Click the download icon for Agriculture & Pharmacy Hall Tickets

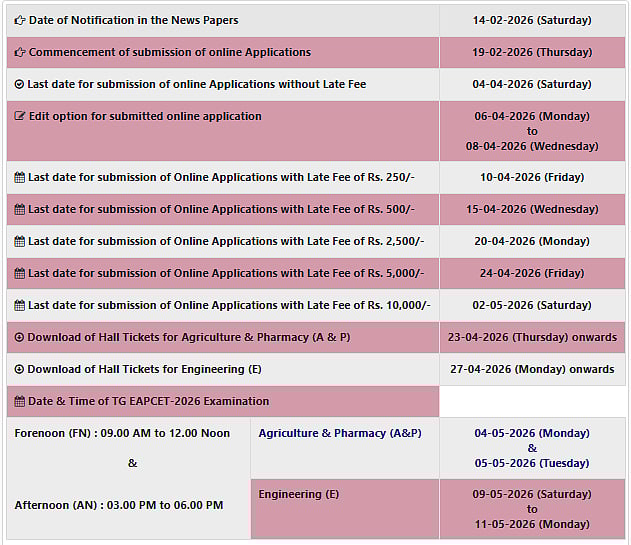(19, 338)
